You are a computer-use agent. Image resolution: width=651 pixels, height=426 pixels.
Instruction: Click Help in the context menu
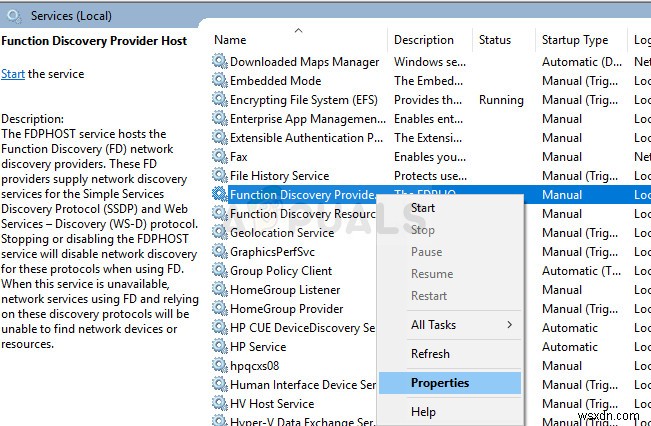click(423, 412)
